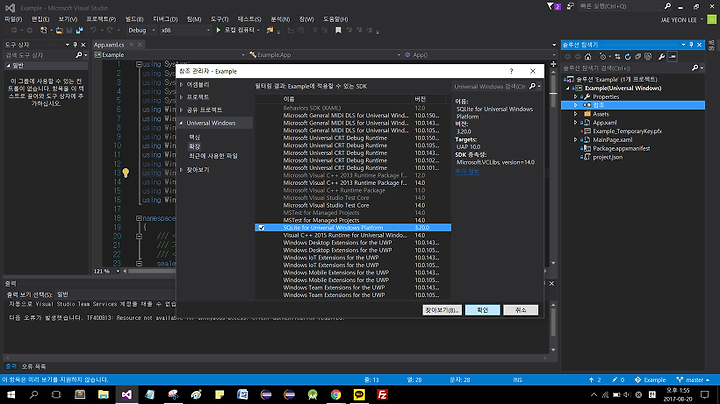The image size is (720, 404).
Task: Open the 파일 menu
Action: click(x=13, y=19)
